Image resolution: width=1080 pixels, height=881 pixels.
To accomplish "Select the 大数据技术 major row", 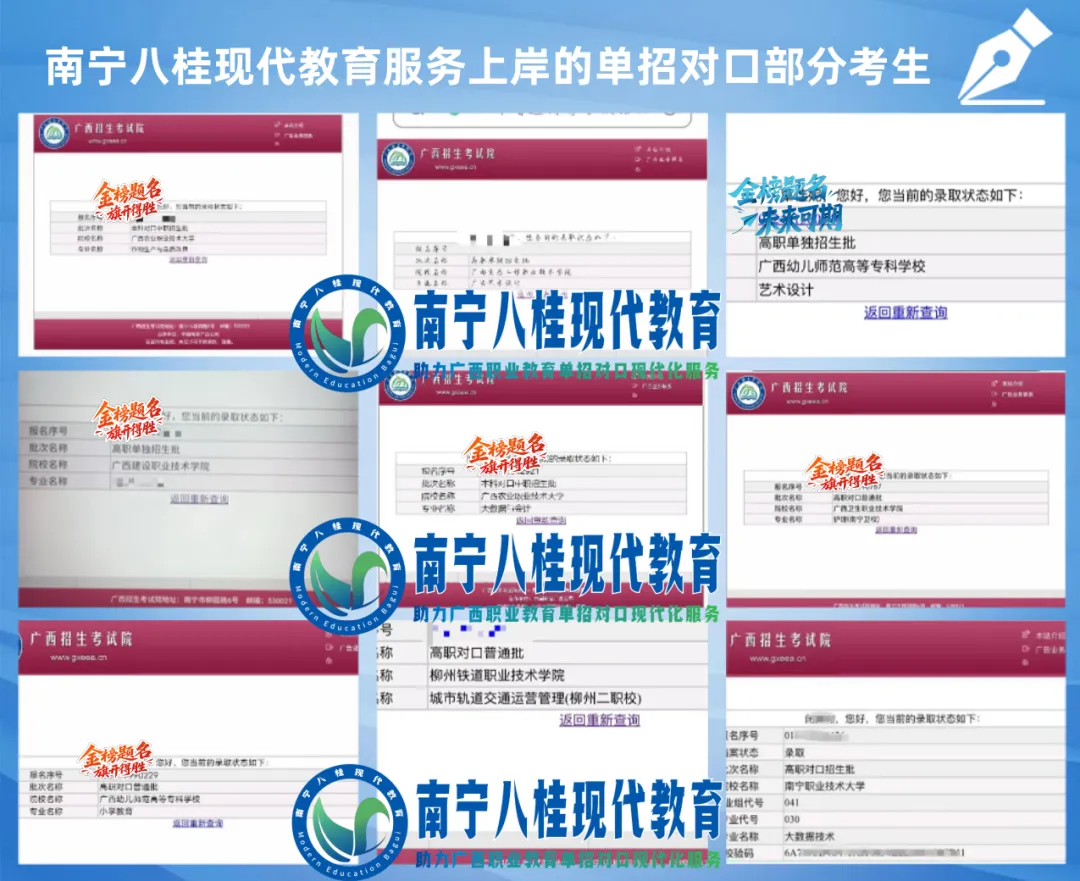I will 897,836.
